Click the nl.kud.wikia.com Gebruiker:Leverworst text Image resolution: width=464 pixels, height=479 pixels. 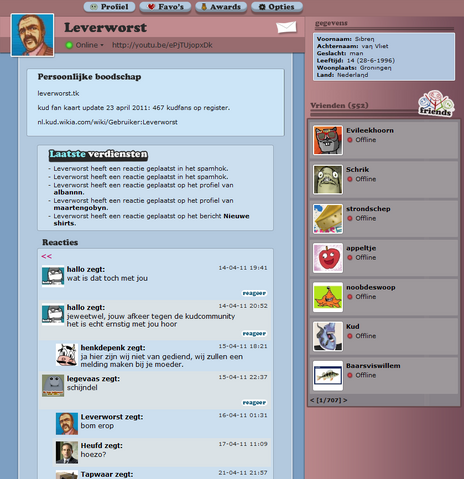pos(107,122)
